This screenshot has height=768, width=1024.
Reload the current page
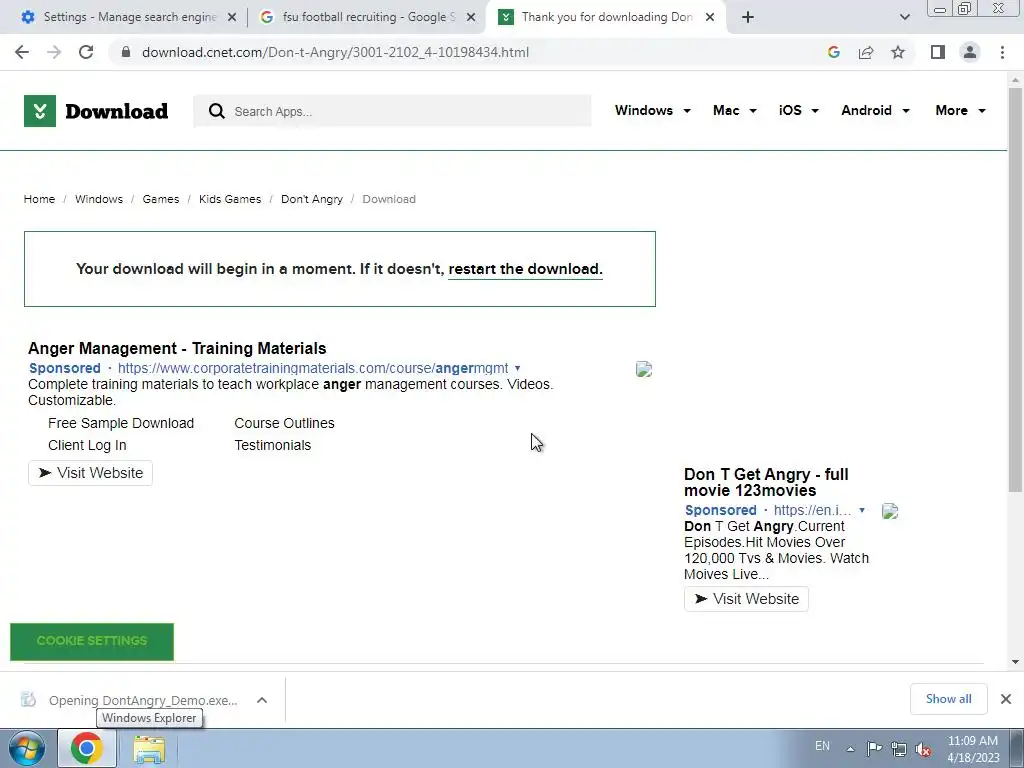click(x=86, y=52)
